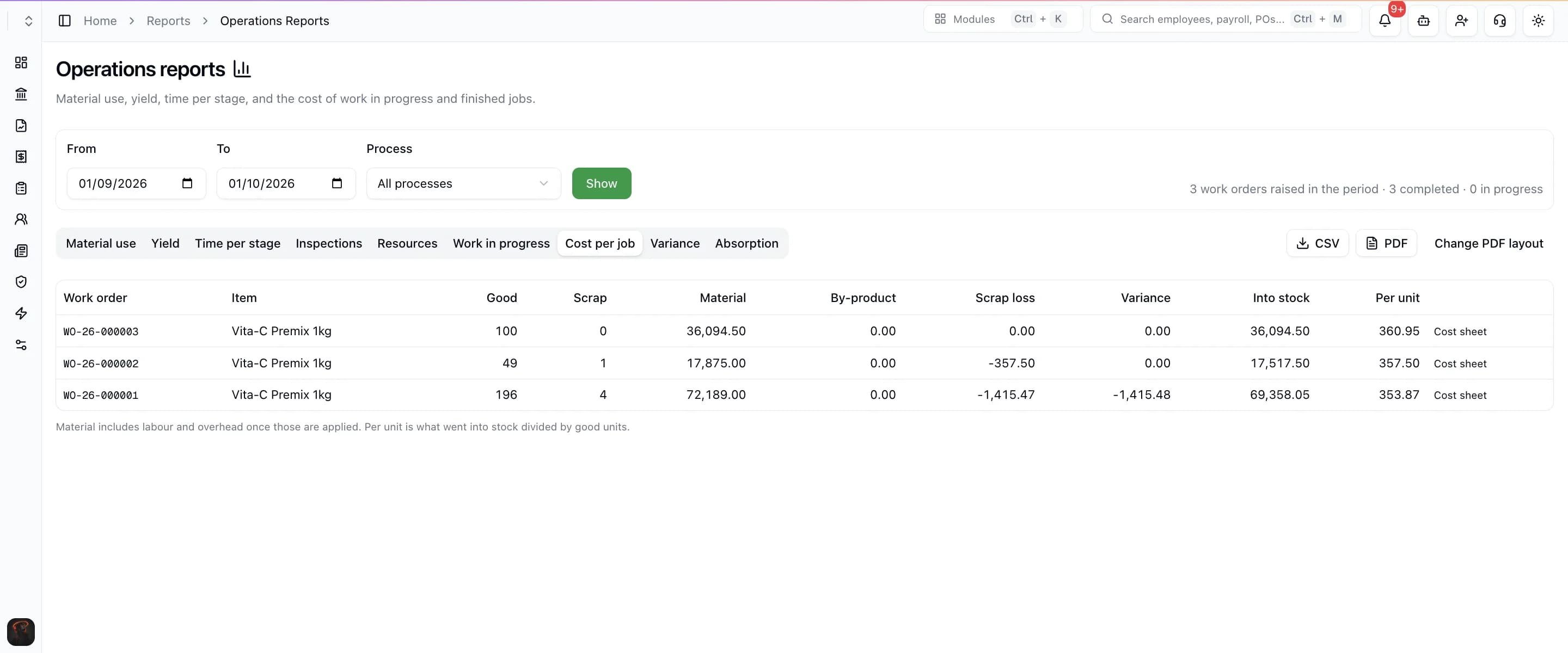Focus the search employees, payroll, POs field
1568x653 pixels.
pyautogui.click(x=1226, y=19)
